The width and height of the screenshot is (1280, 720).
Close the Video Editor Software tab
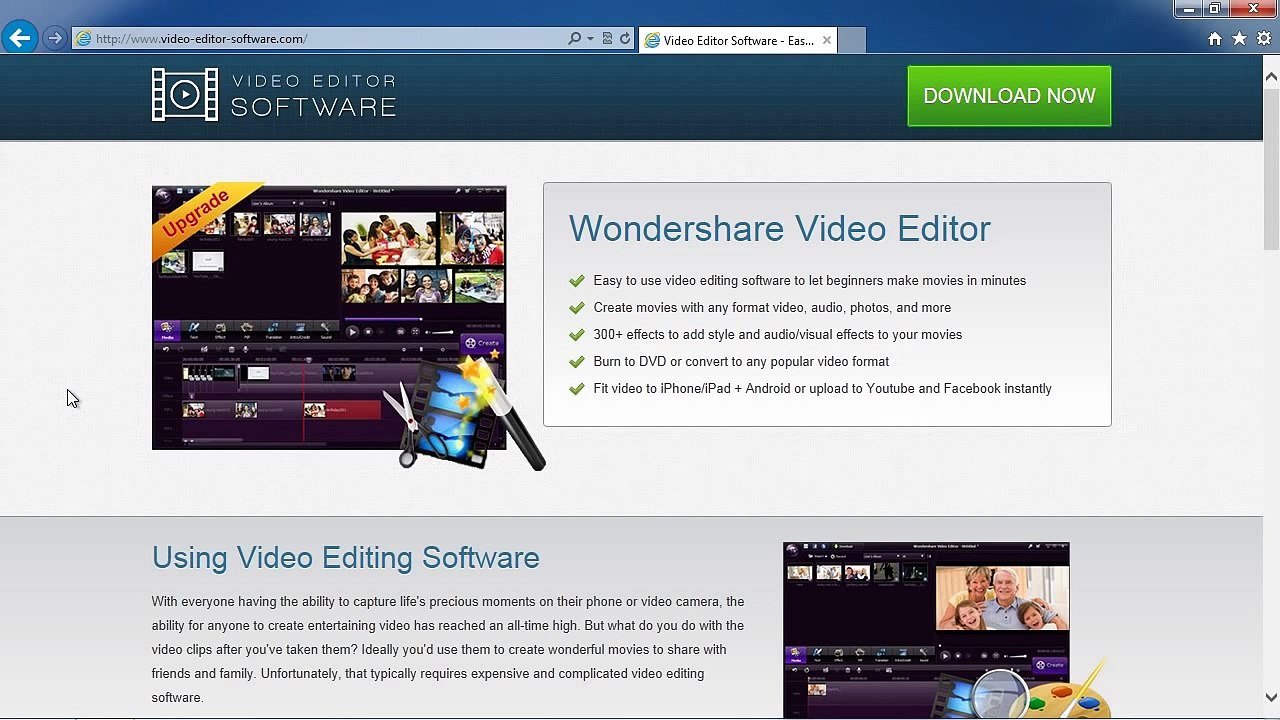pyautogui.click(x=827, y=40)
